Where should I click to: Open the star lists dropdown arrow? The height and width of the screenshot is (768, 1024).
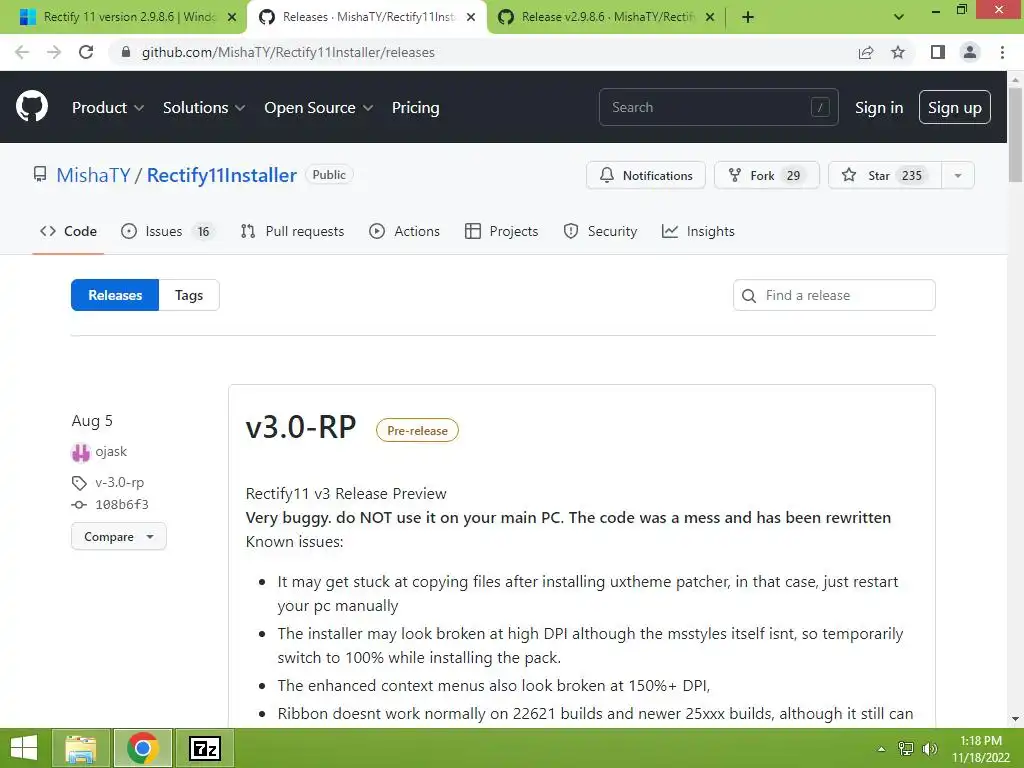tap(958, 175)
